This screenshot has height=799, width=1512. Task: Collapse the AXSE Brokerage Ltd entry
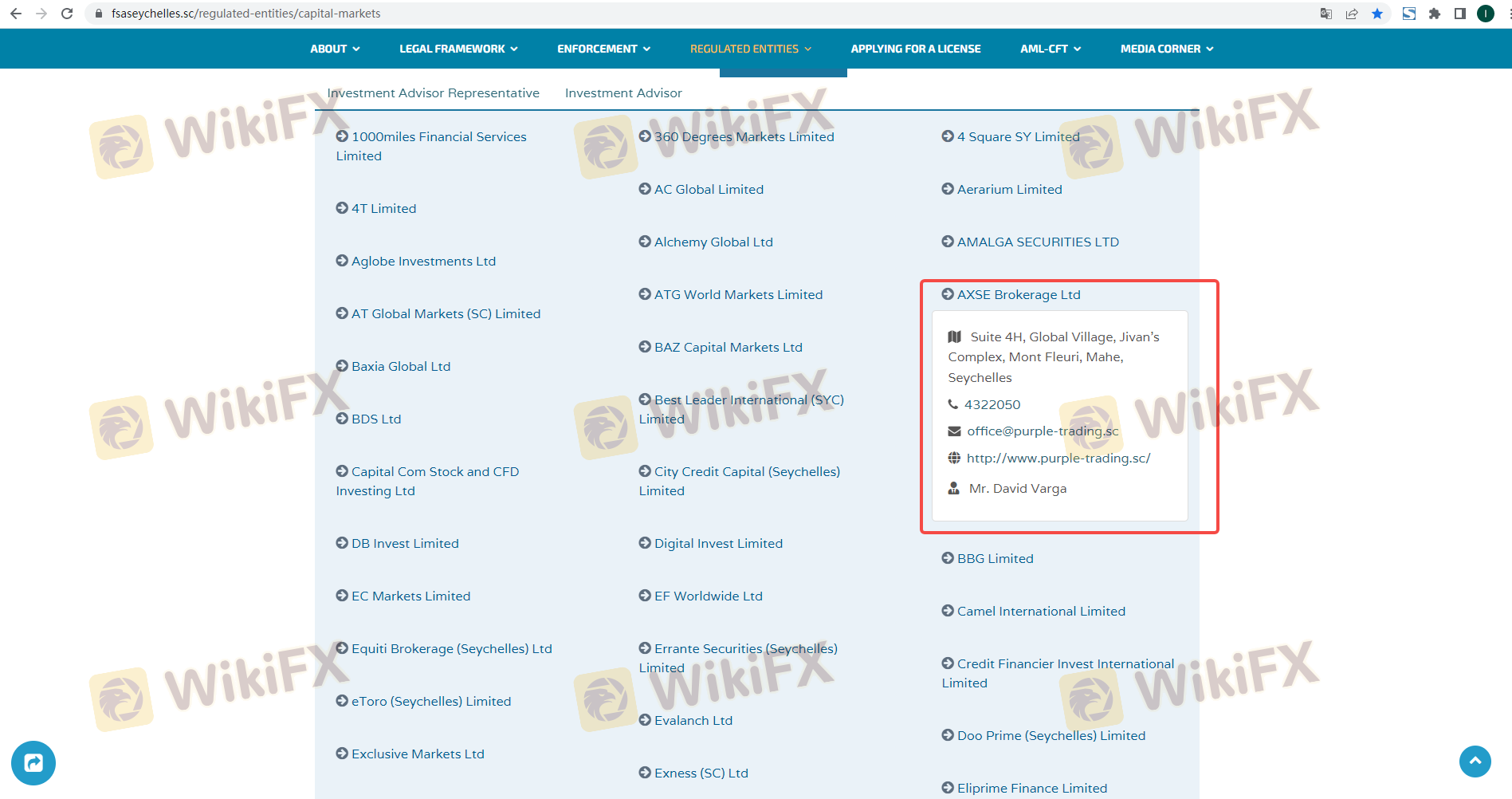point(1018,294)
